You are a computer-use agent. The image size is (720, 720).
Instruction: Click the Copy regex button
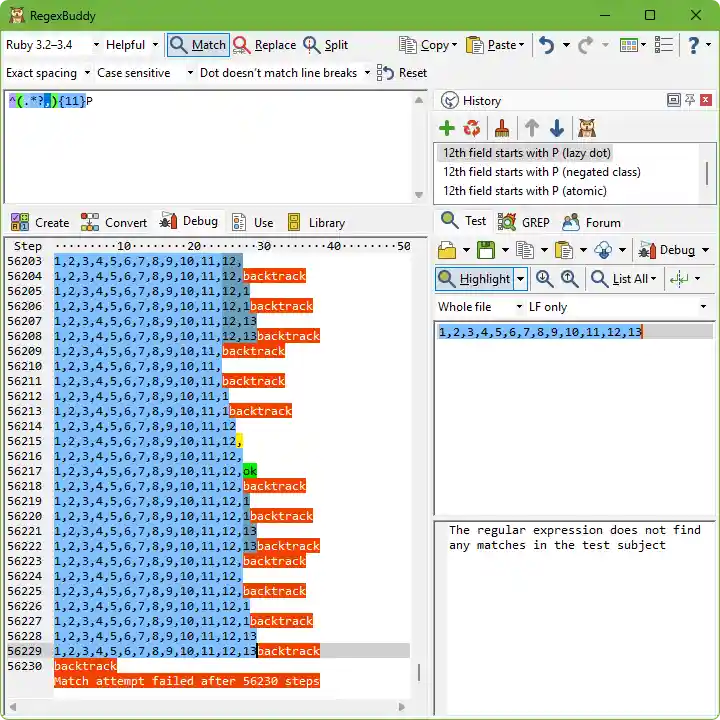coord(423,45)
